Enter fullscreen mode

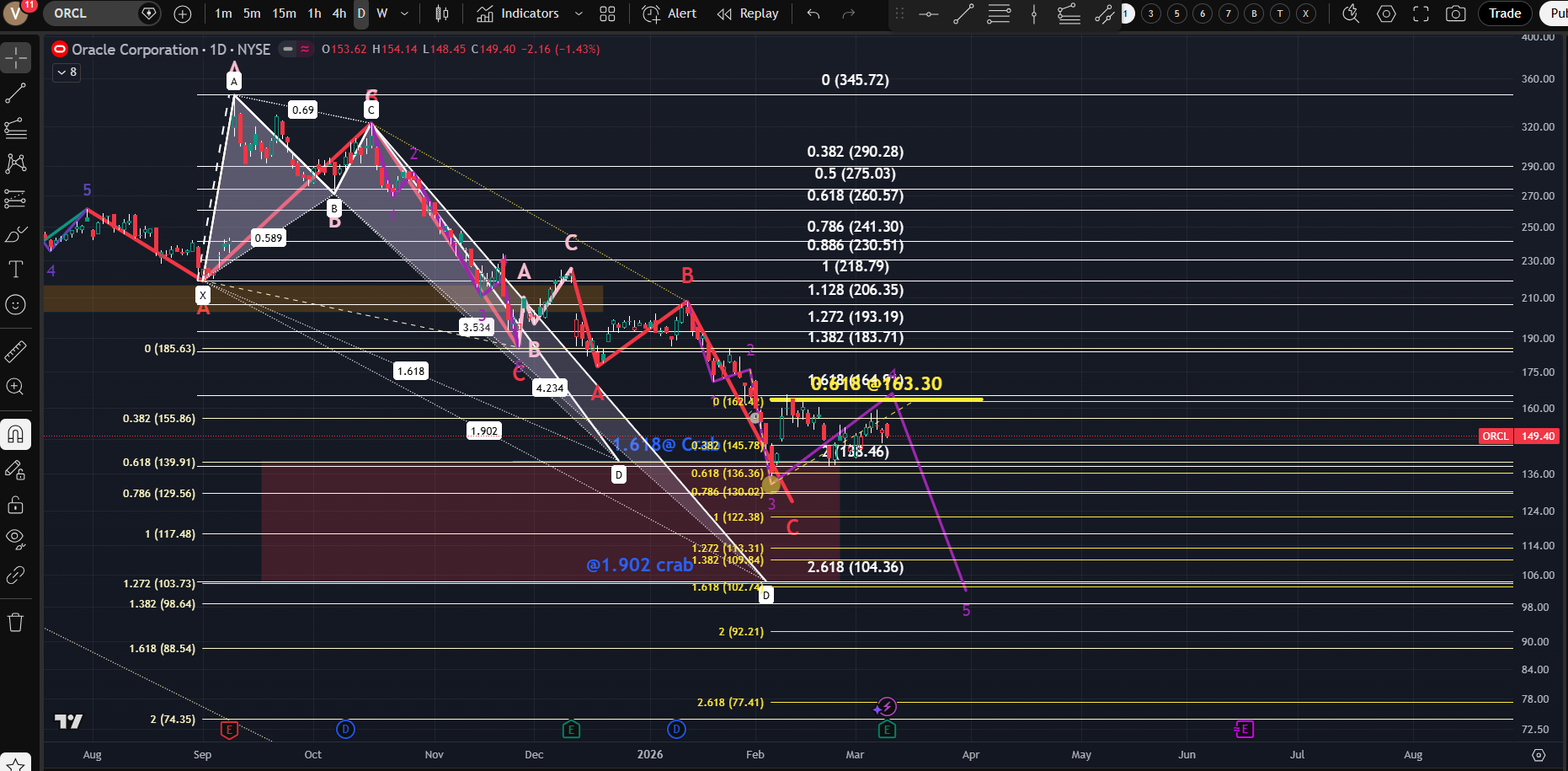(x=1421, y=13)
